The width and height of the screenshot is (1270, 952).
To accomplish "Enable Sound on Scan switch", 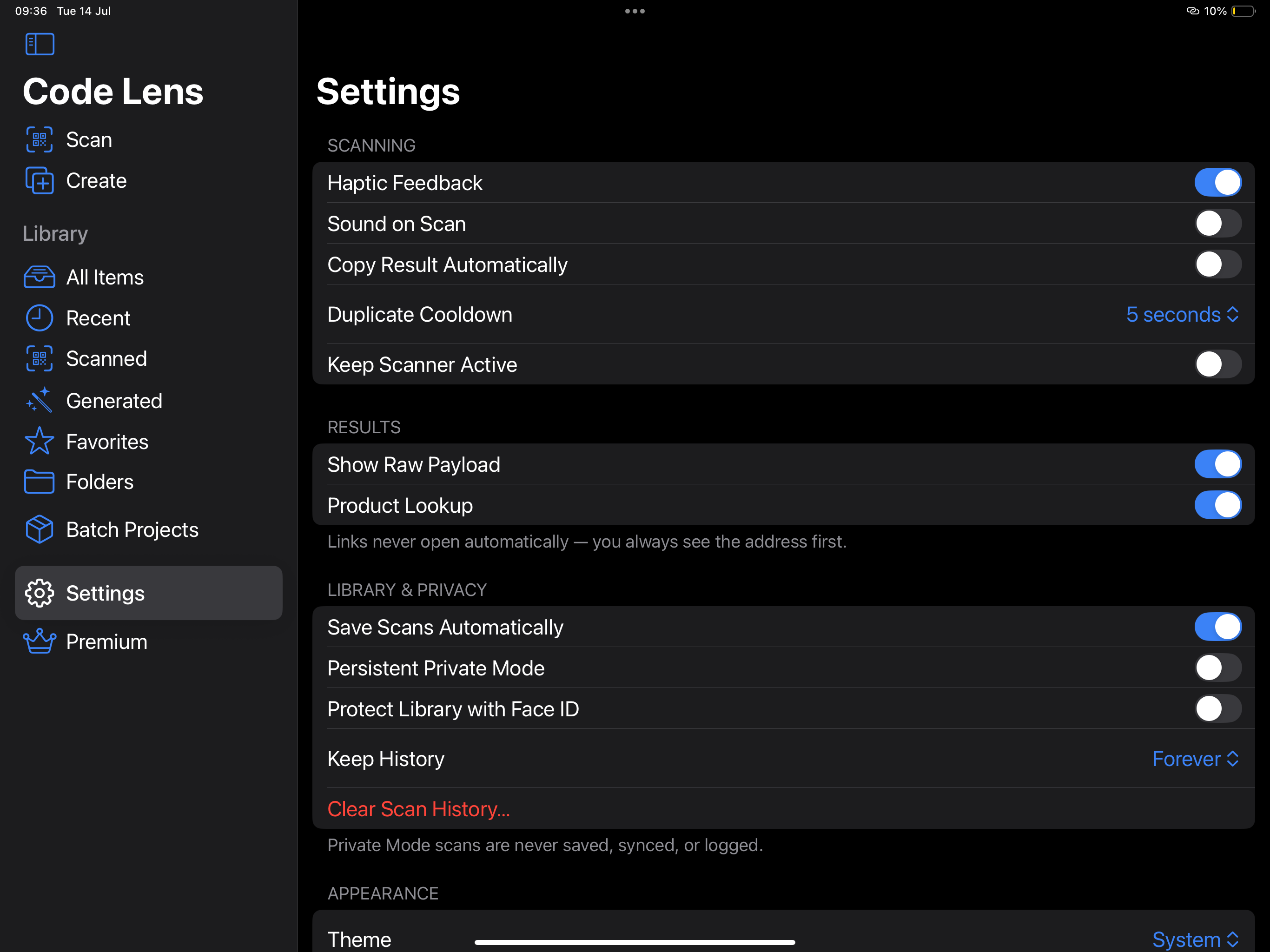I will coord(1218,224).
